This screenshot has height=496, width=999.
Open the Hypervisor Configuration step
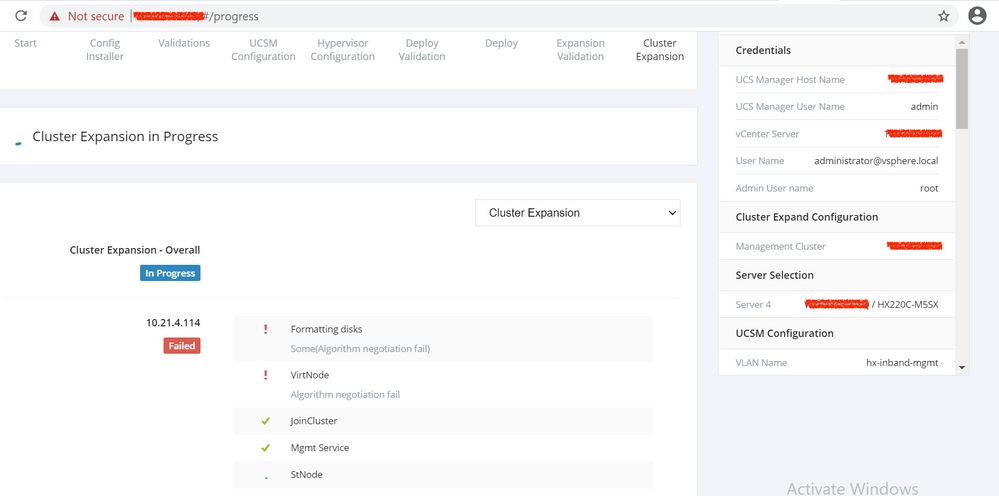click(x=342, y=50)
